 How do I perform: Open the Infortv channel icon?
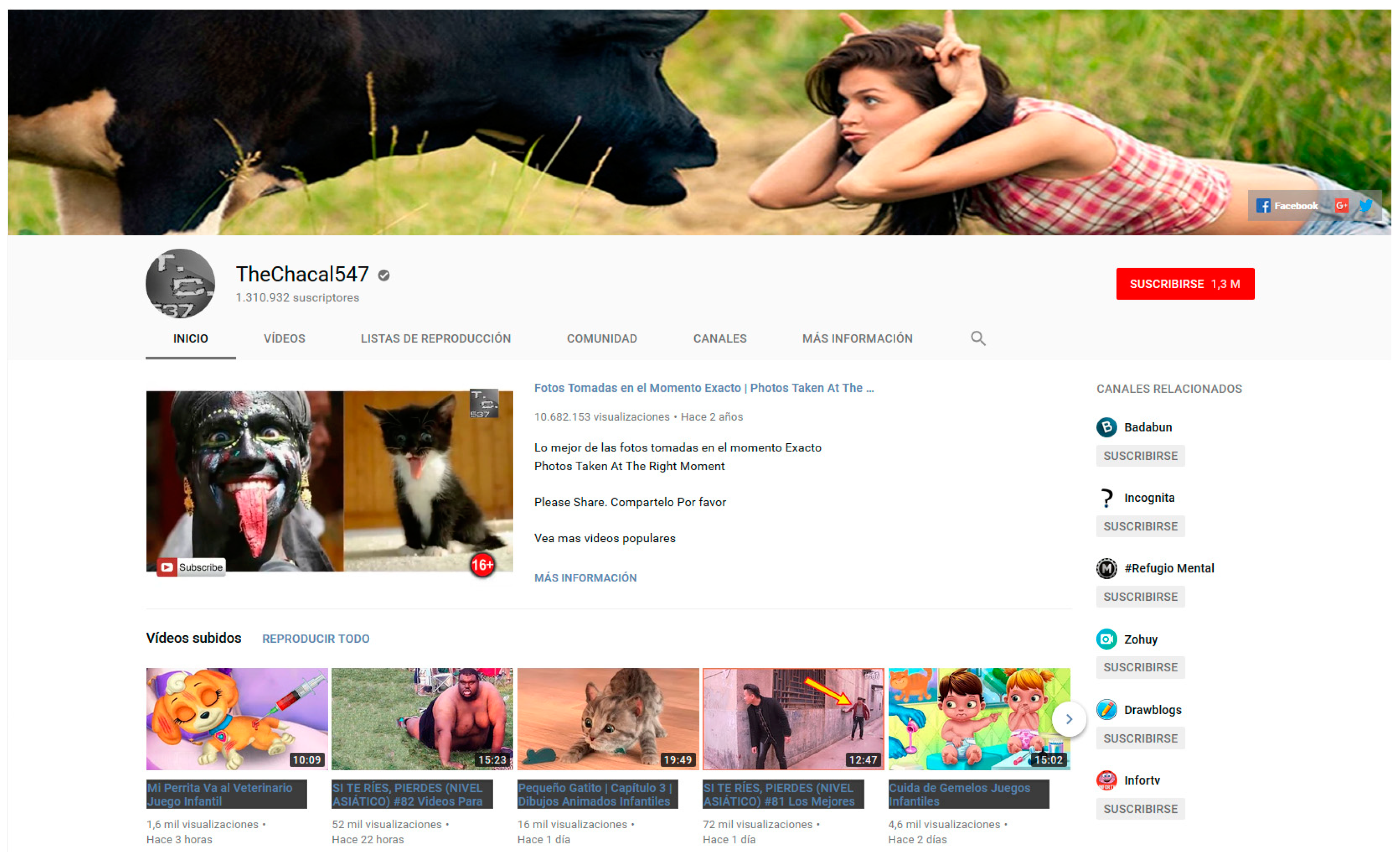[1106, 780]
